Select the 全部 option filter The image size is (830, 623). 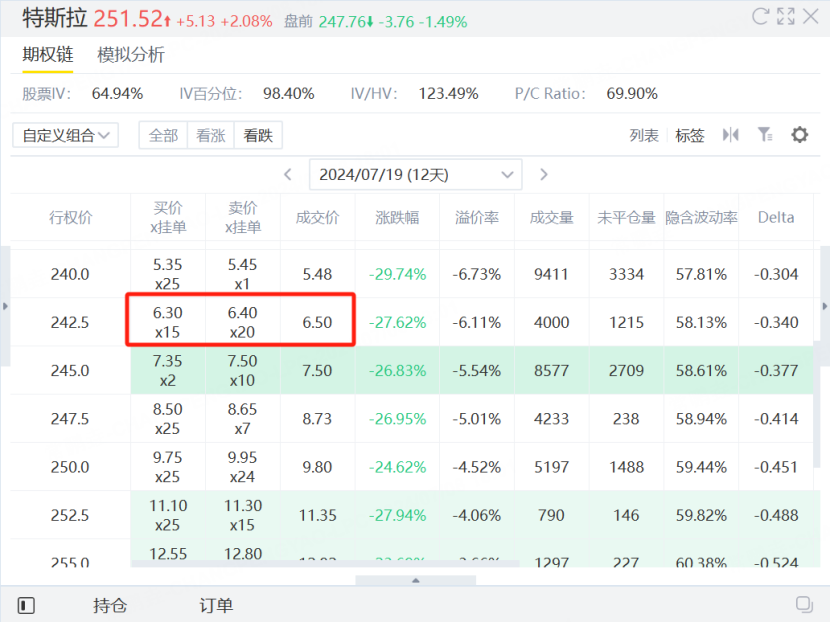click(163, 136)
